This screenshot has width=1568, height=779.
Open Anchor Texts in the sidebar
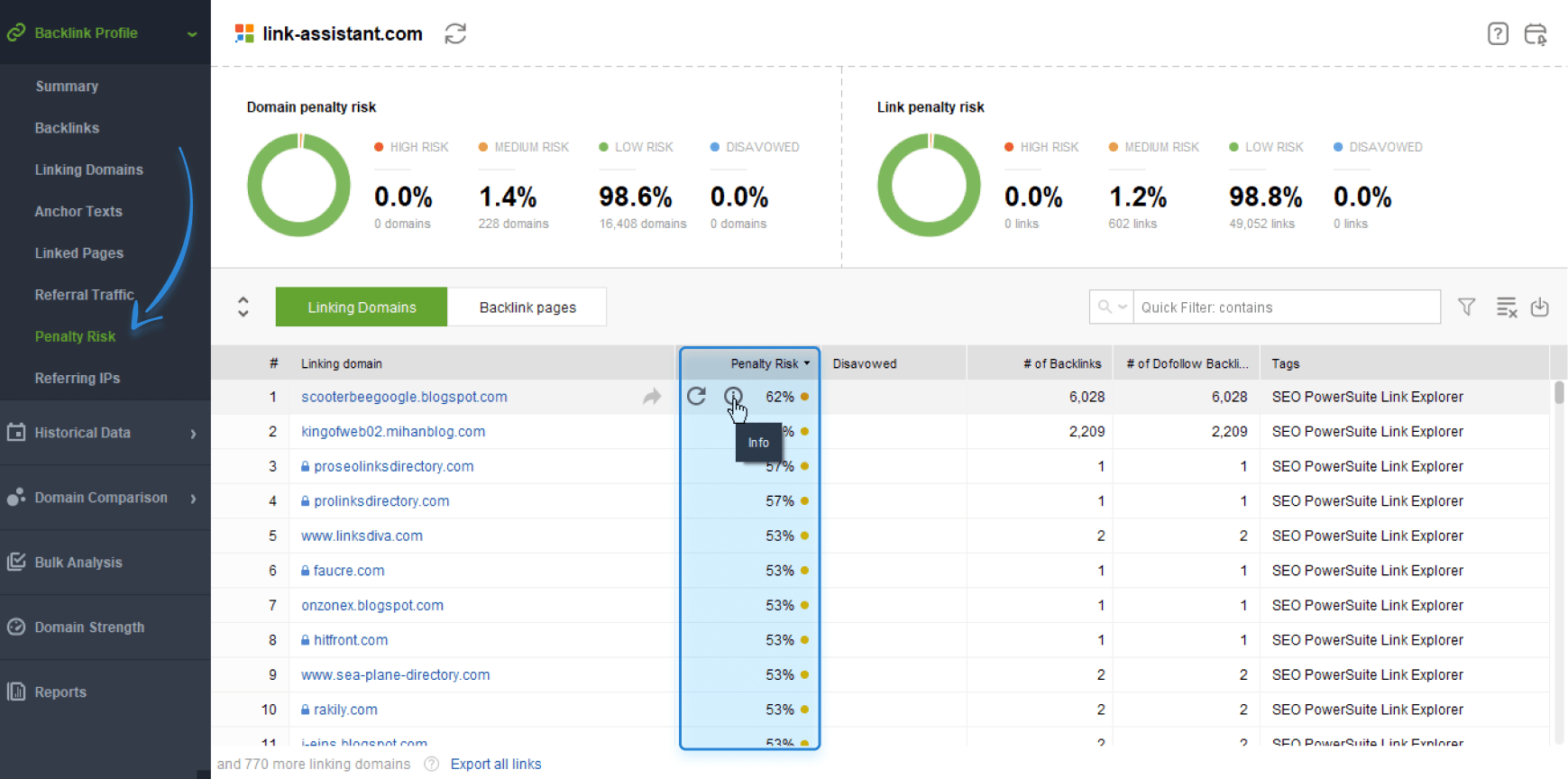click(x=78, y=211)
